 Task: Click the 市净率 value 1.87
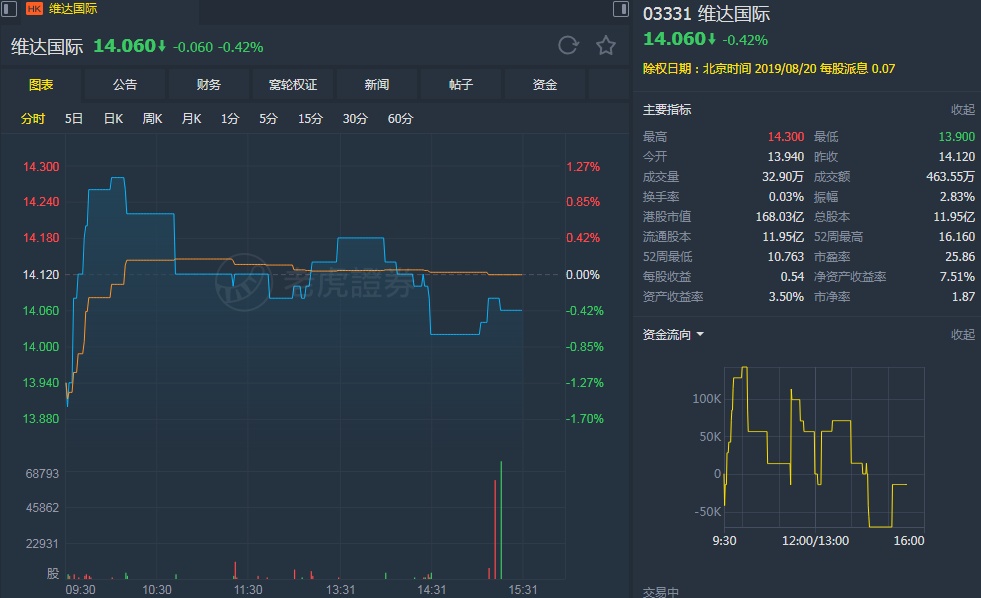(x=963, y=296)
